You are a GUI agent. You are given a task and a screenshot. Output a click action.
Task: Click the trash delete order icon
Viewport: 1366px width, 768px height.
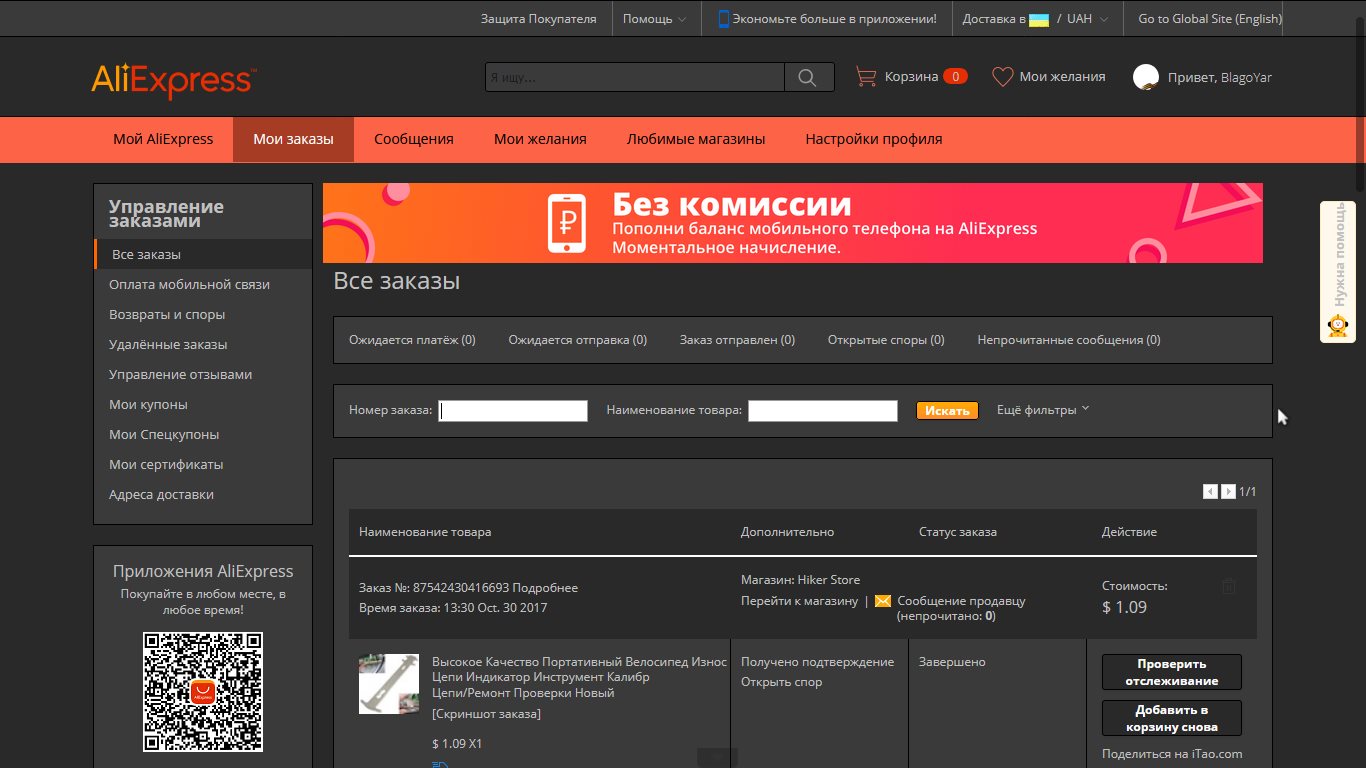(x=1229, y=587)
